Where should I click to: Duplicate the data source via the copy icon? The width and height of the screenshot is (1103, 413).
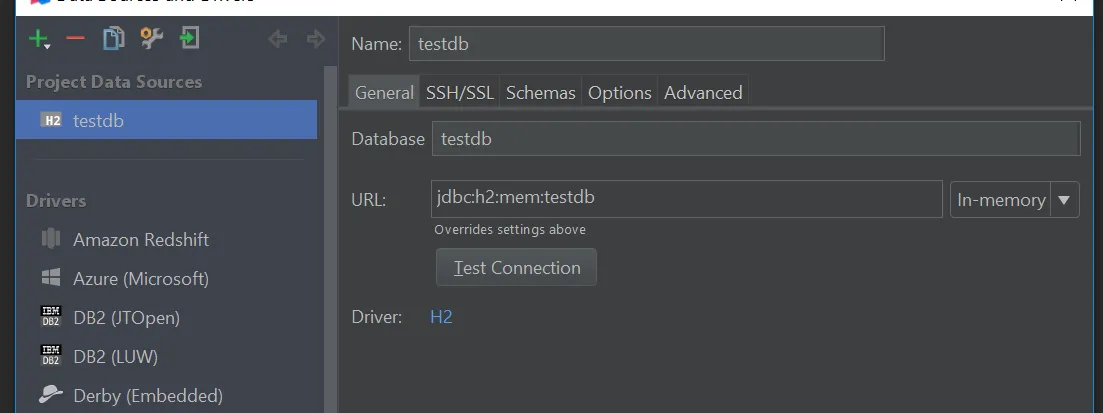click(113, 39)
